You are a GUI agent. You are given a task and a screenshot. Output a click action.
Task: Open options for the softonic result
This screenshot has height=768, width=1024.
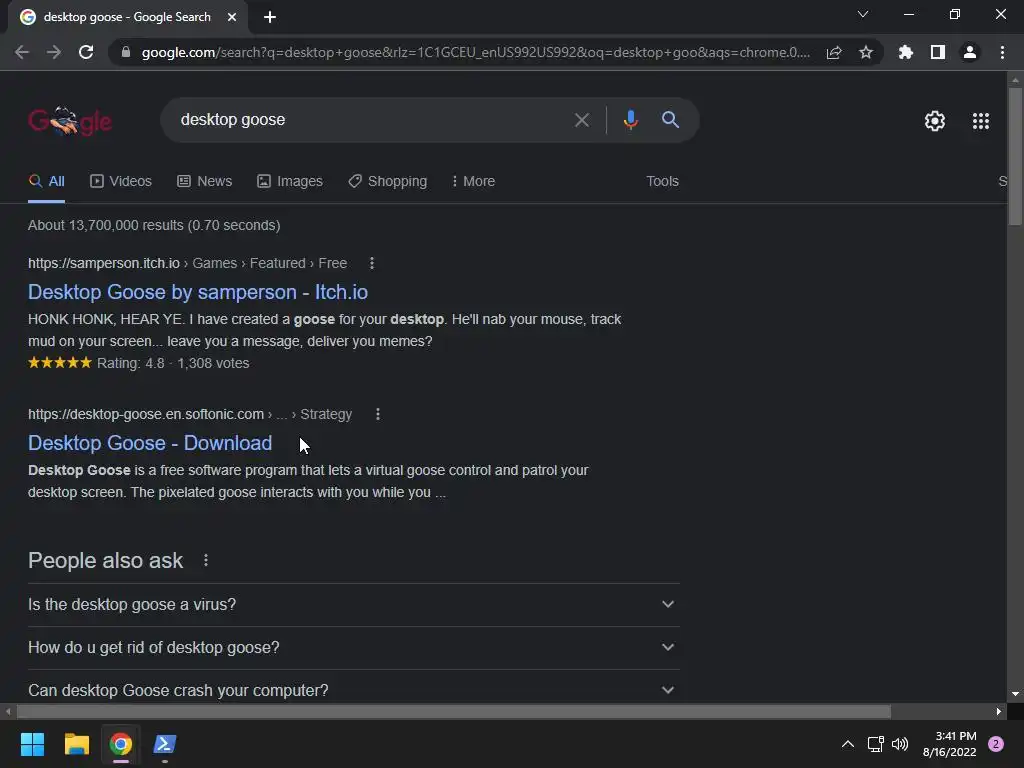pos(377,414)
